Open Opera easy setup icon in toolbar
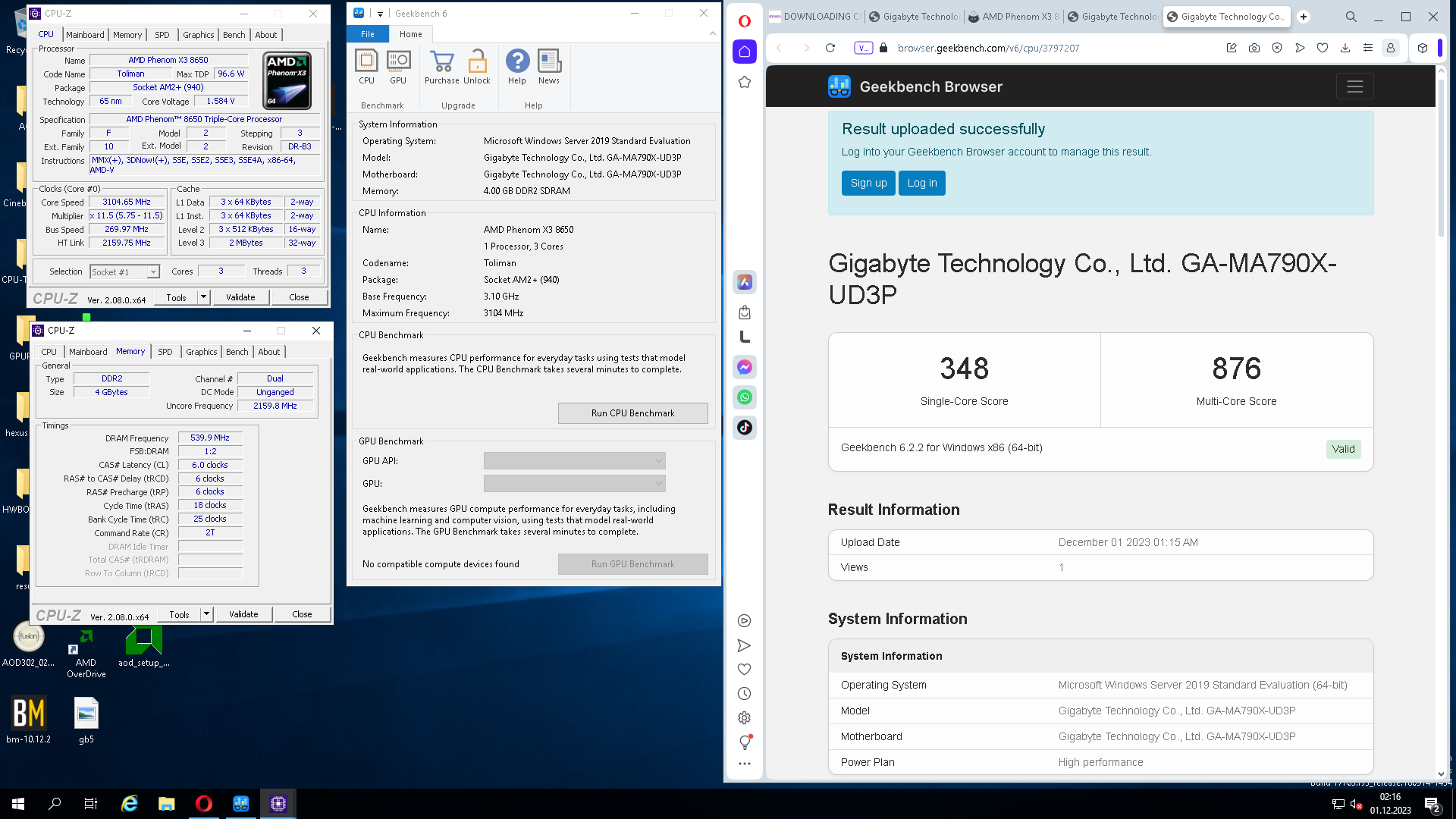Screen dimensions: 1456x819 tap(1368, 48)
